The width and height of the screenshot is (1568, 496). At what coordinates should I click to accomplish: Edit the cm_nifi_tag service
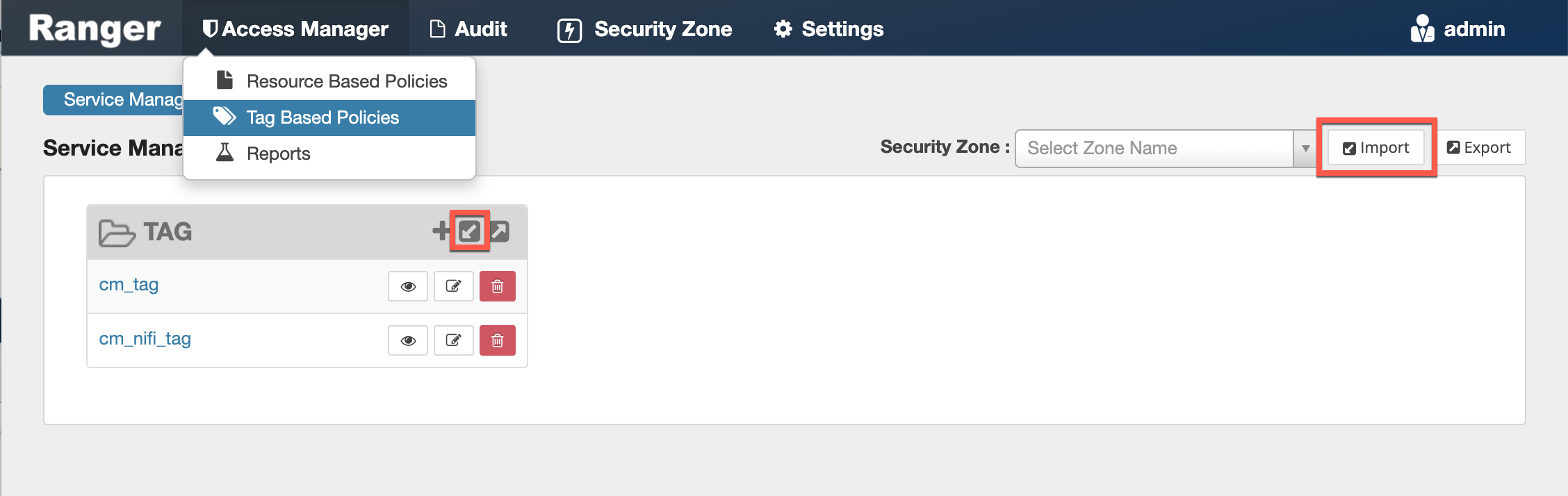tap(453, 340)
